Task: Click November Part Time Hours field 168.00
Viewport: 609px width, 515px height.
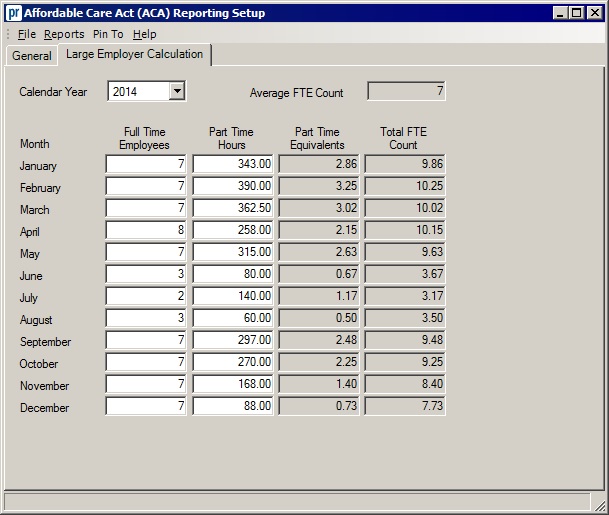Action: [233, 384]
